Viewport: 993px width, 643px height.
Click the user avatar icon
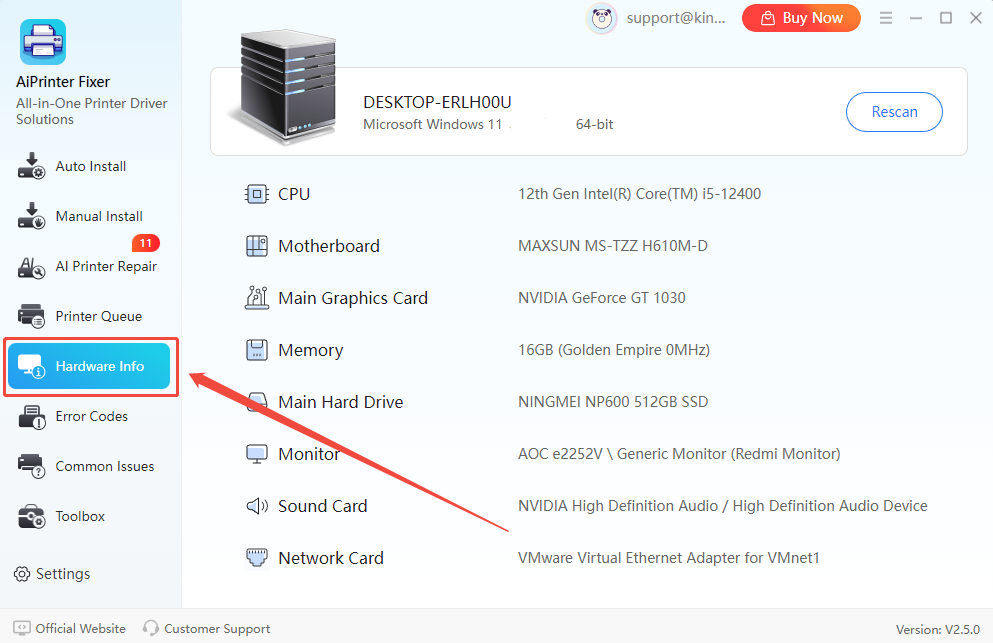pos(602,18)
